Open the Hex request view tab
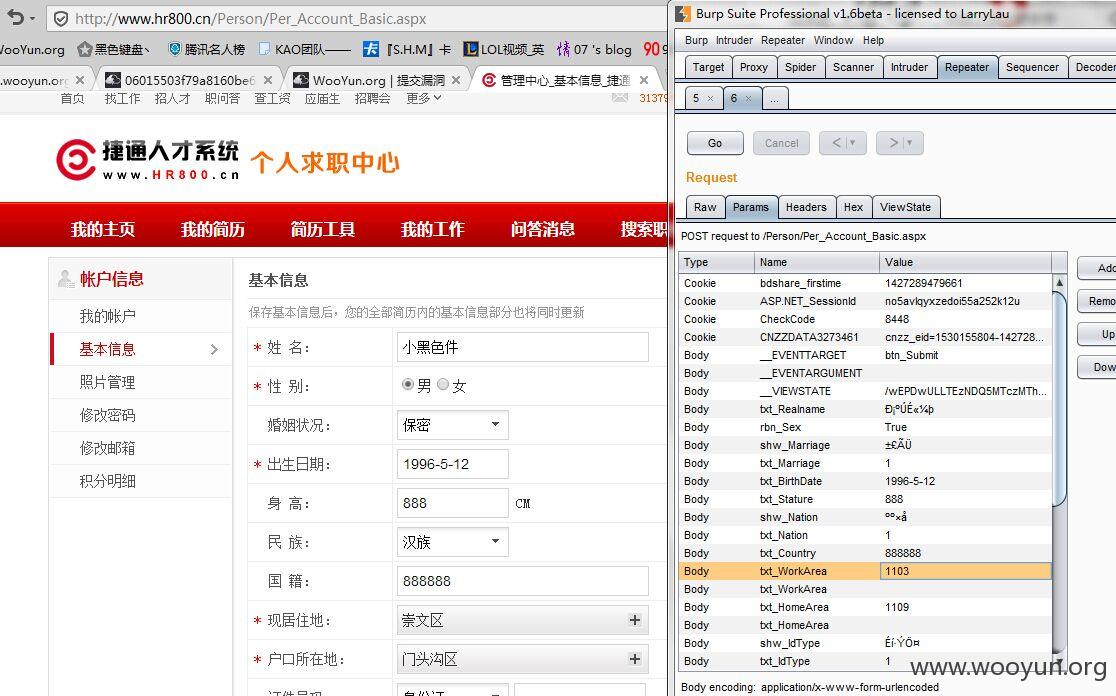The width and height of the screenshot is (1116, 696). pyautogui.click(x=853, y=207)
